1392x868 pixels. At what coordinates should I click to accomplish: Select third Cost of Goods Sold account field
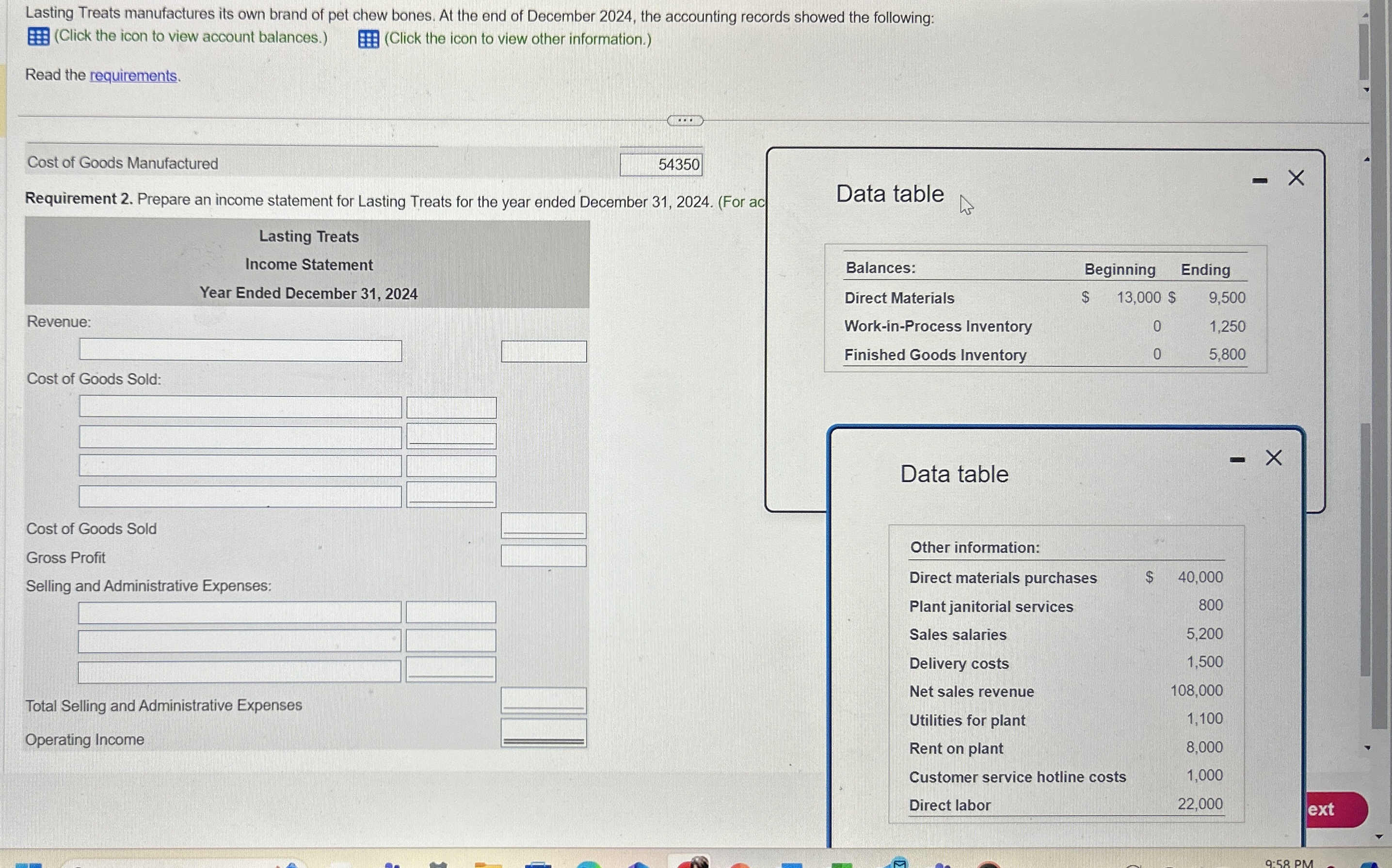point(240,466)
